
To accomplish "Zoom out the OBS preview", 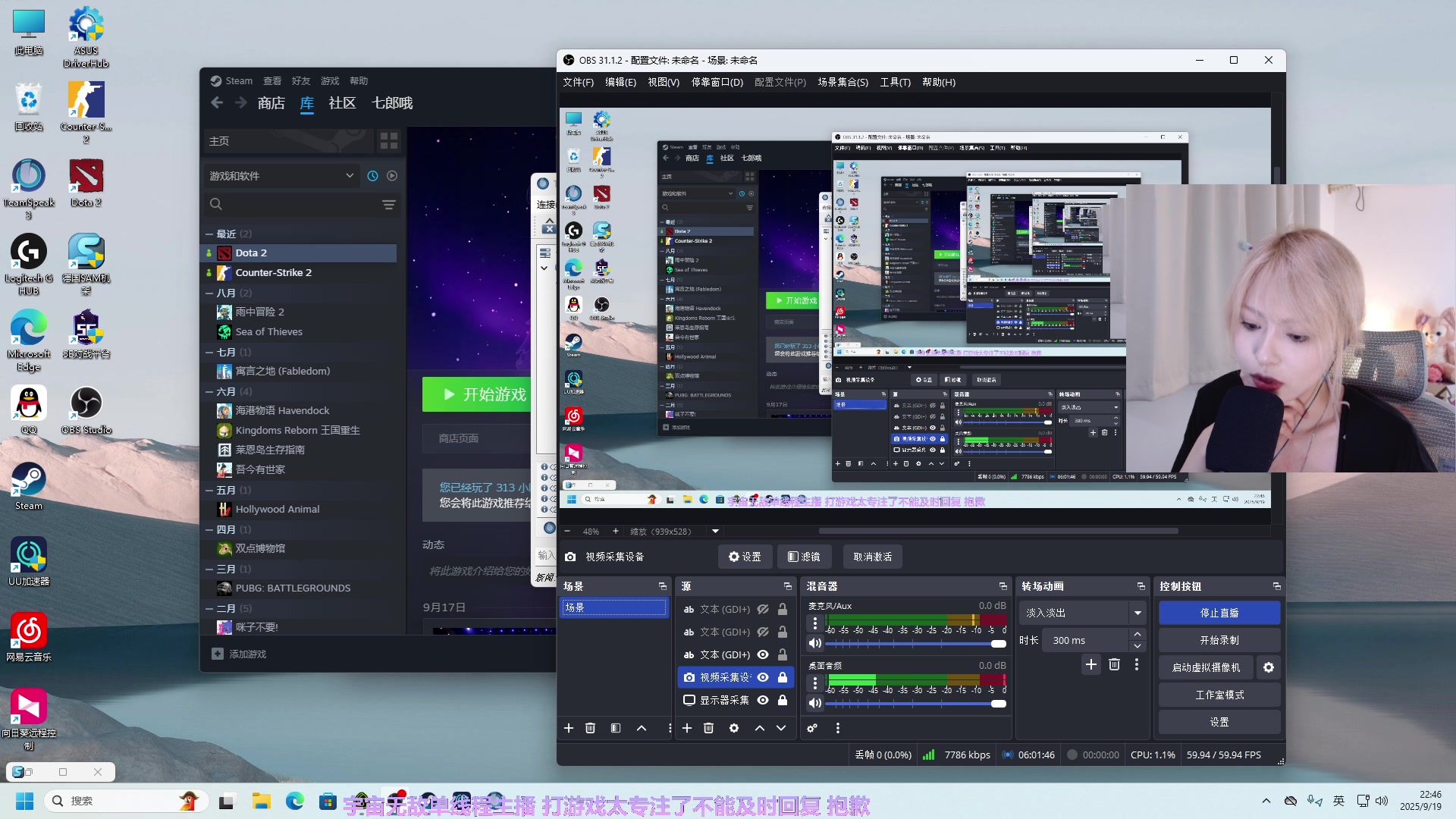I will (x=567, y=532).
